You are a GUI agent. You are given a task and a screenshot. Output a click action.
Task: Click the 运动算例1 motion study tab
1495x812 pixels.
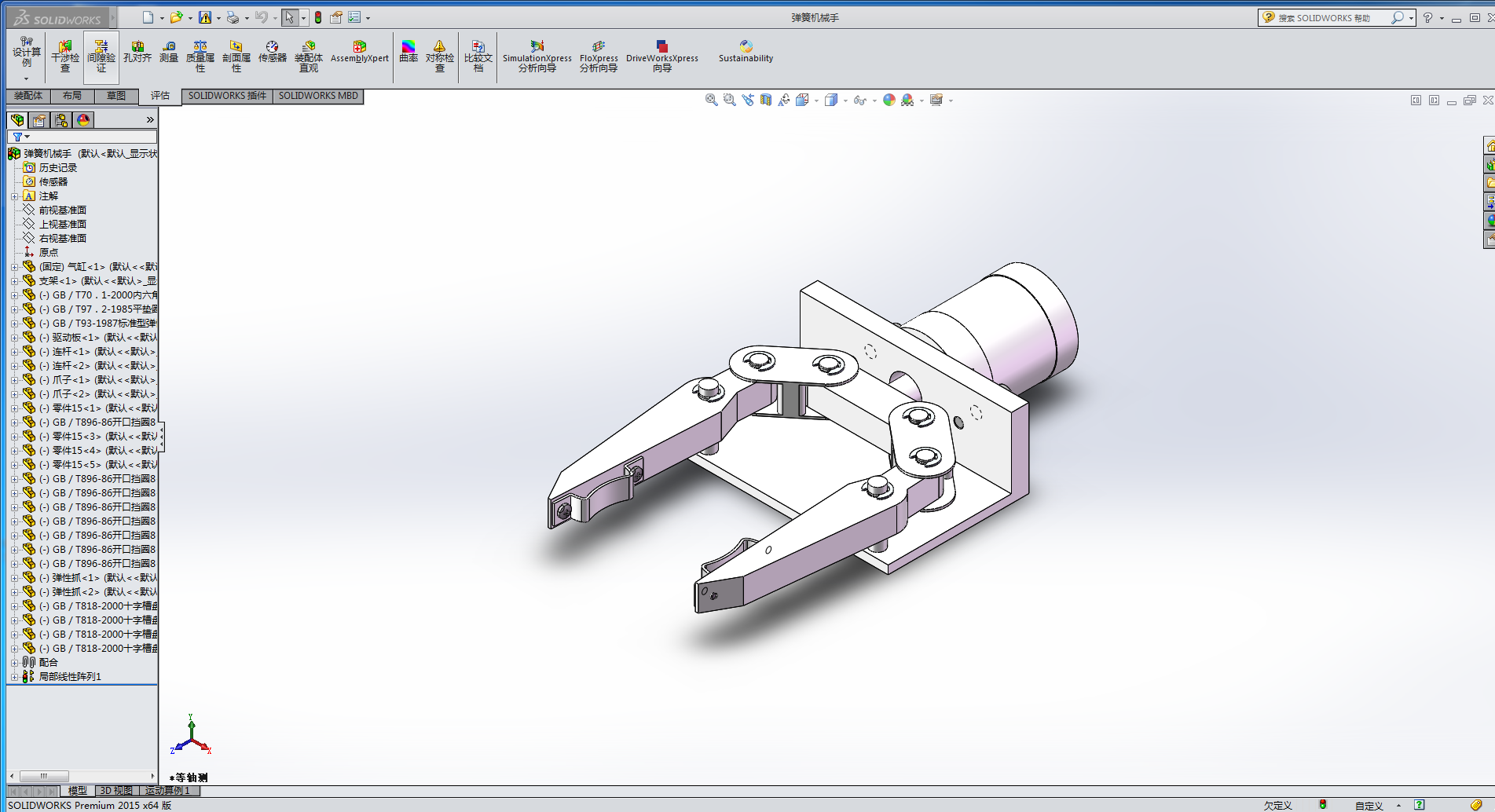click(167, 791)
